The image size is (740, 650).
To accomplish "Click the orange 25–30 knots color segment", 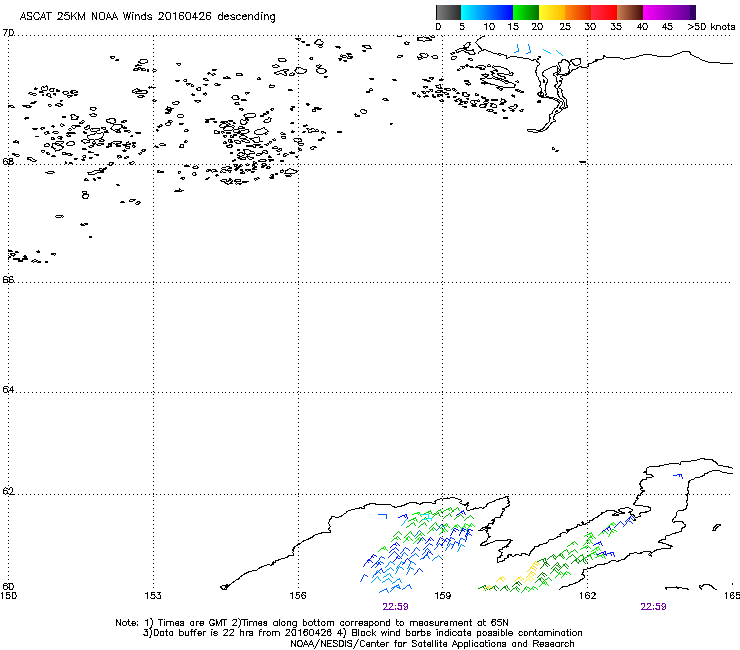I will pos(578,12).
